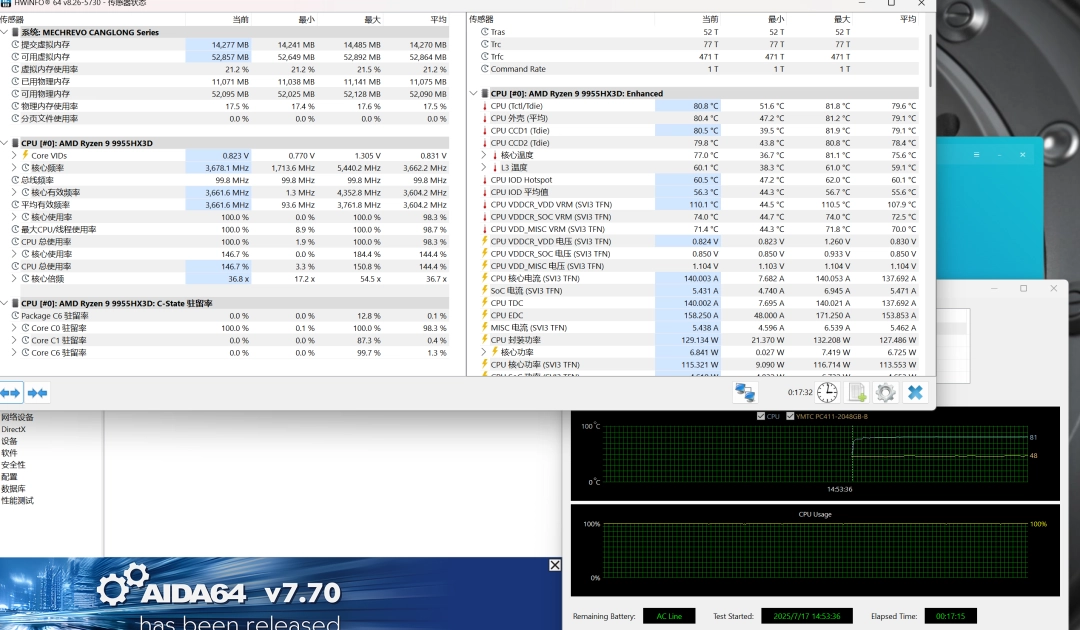The width and height of the screenshot is (1080, 630).
Task: Click the collapse columns inward arrows icon
Action: (x=38, y=392)
